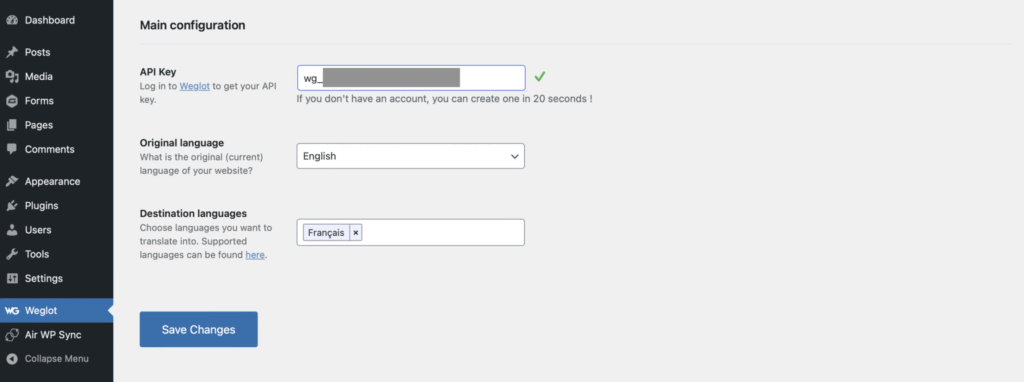This screenshot has height=382, width=1024.
Task: Open the Dashboard gauge icon
Action: (12, 20)
